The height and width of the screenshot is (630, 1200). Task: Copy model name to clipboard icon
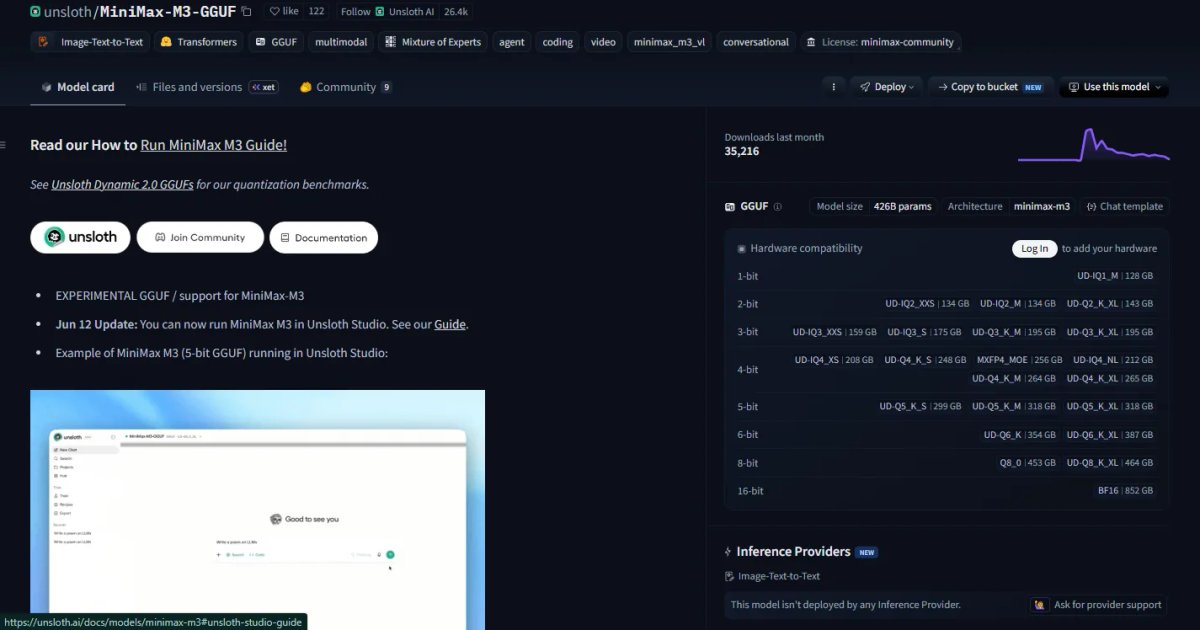247,12
